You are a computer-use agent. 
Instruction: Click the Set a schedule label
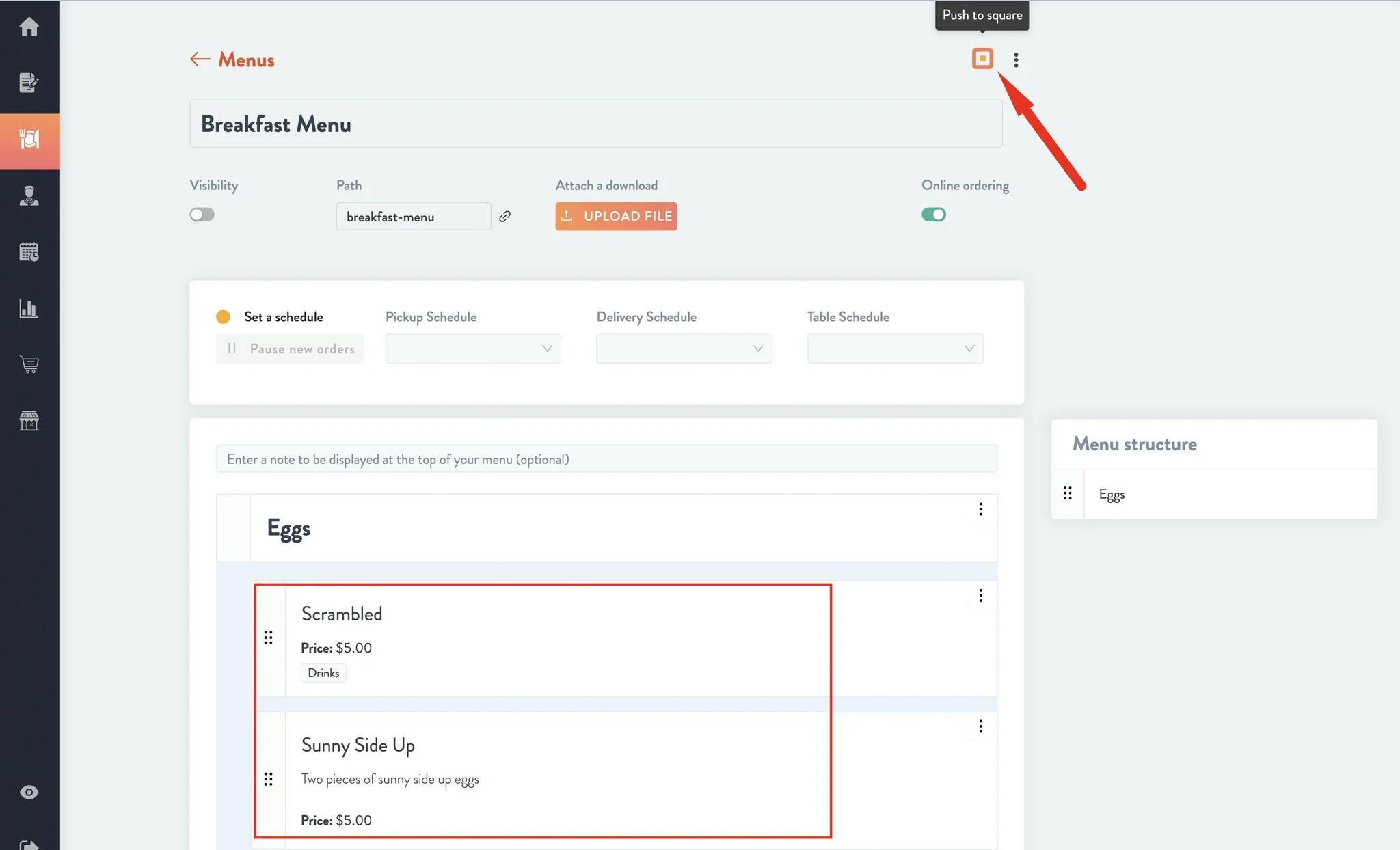click(x=283, y=317)
